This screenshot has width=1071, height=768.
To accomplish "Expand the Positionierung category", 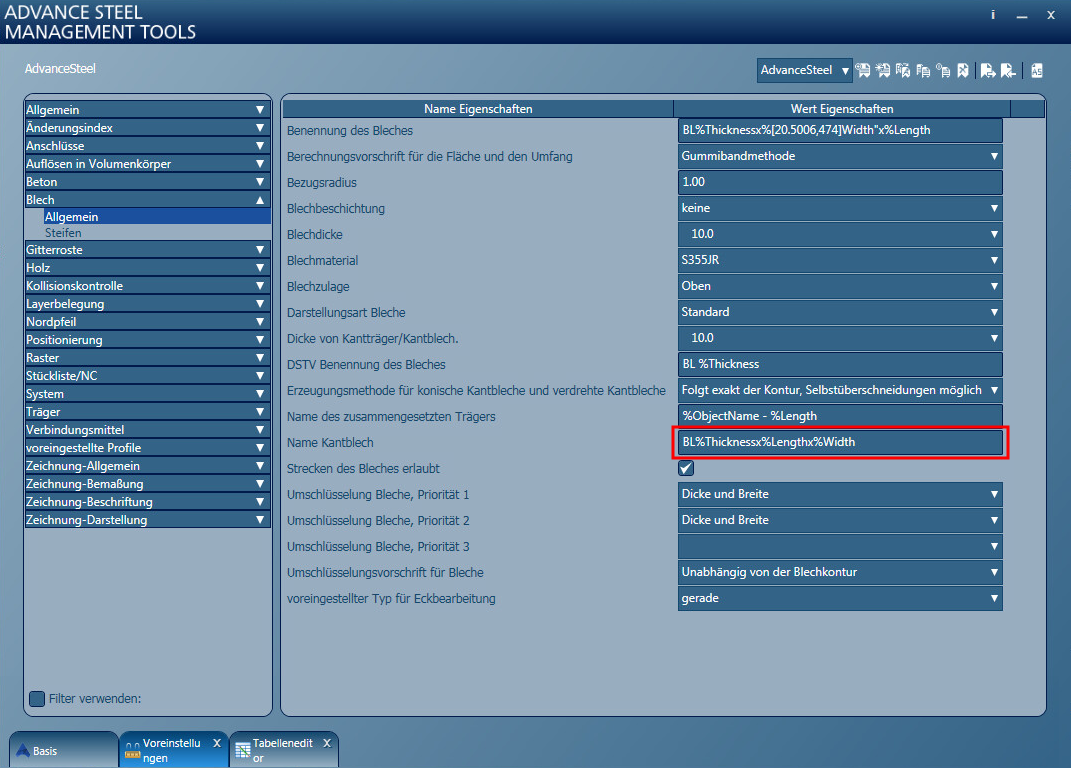I will [x=148, y=340].
